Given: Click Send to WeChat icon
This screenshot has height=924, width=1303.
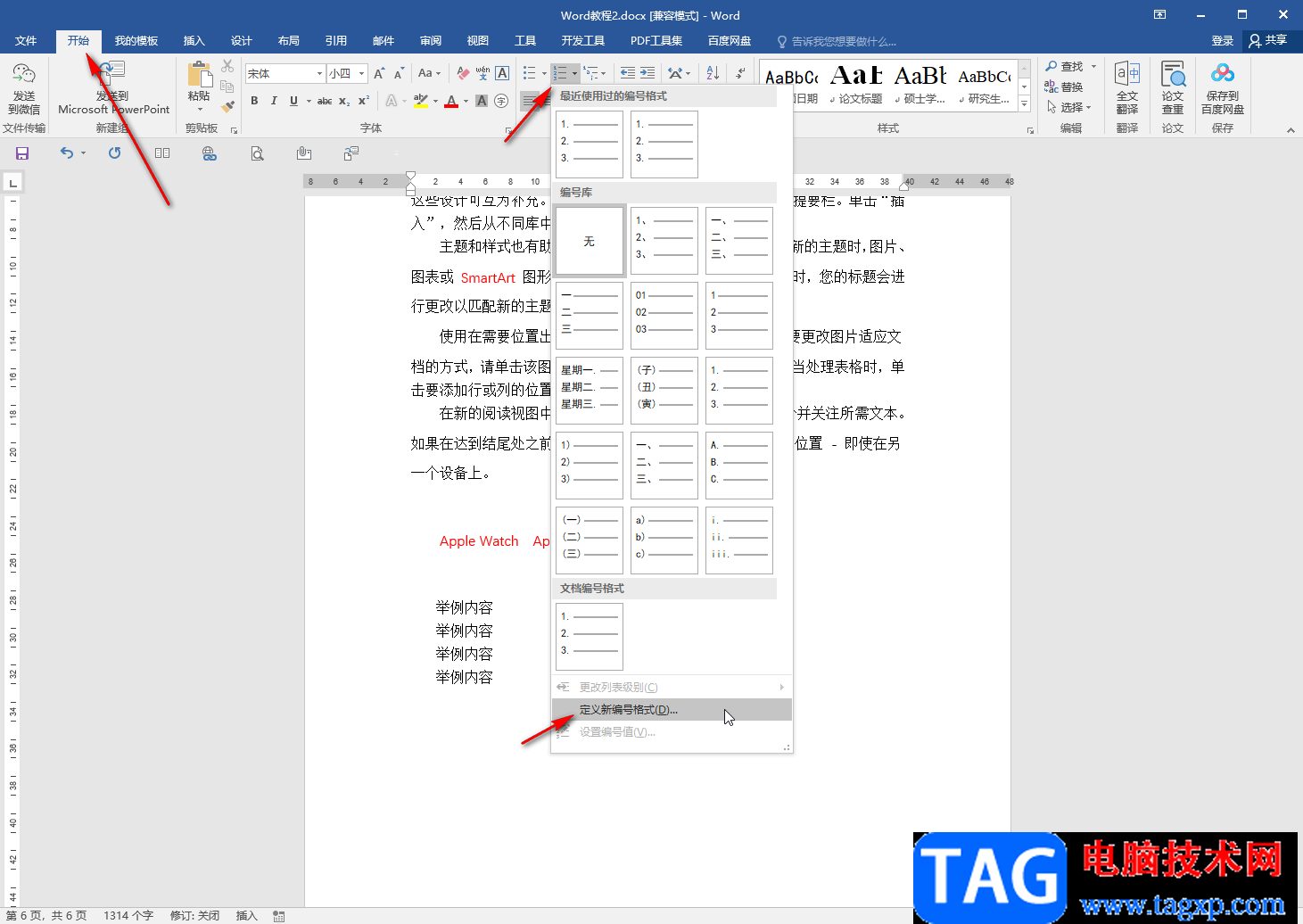Looking at the screenshot, I should click(x=24, y=89).
